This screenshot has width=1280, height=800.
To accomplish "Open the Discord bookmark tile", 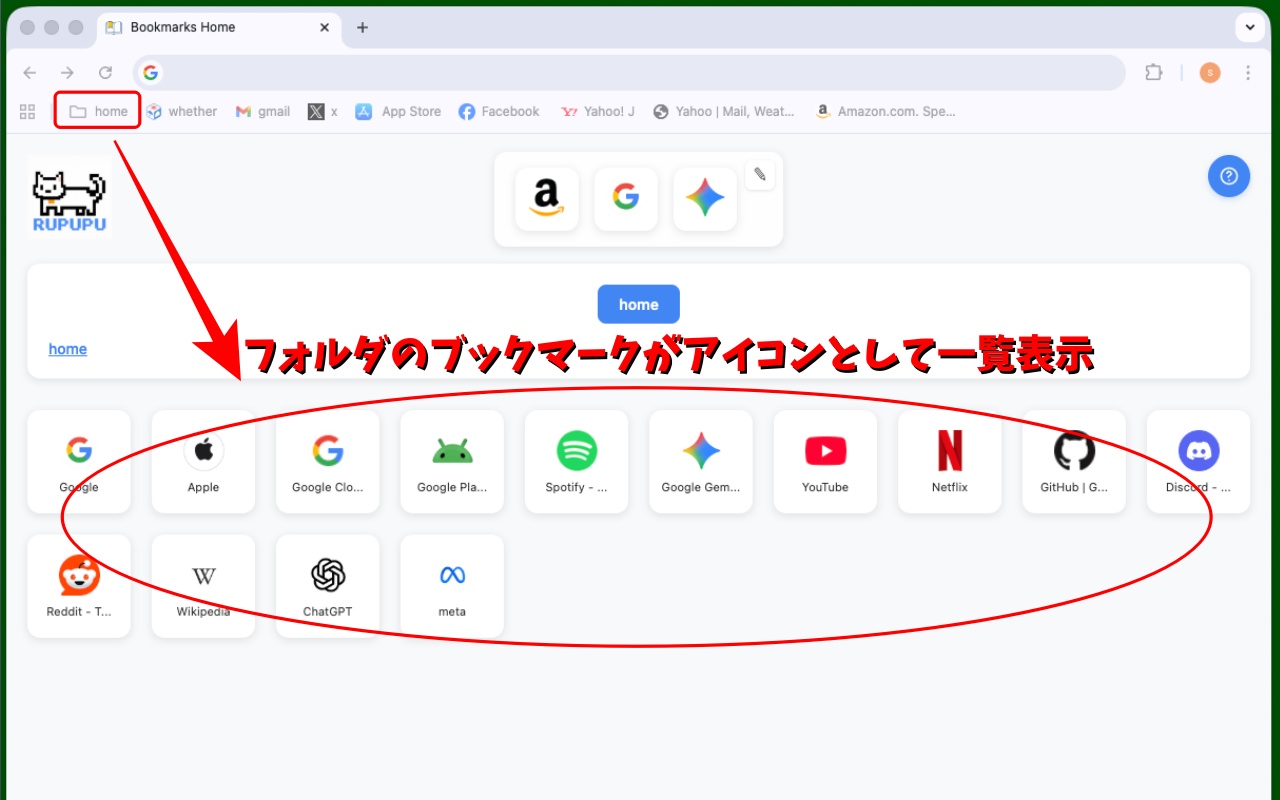I will pos(1198,462).
